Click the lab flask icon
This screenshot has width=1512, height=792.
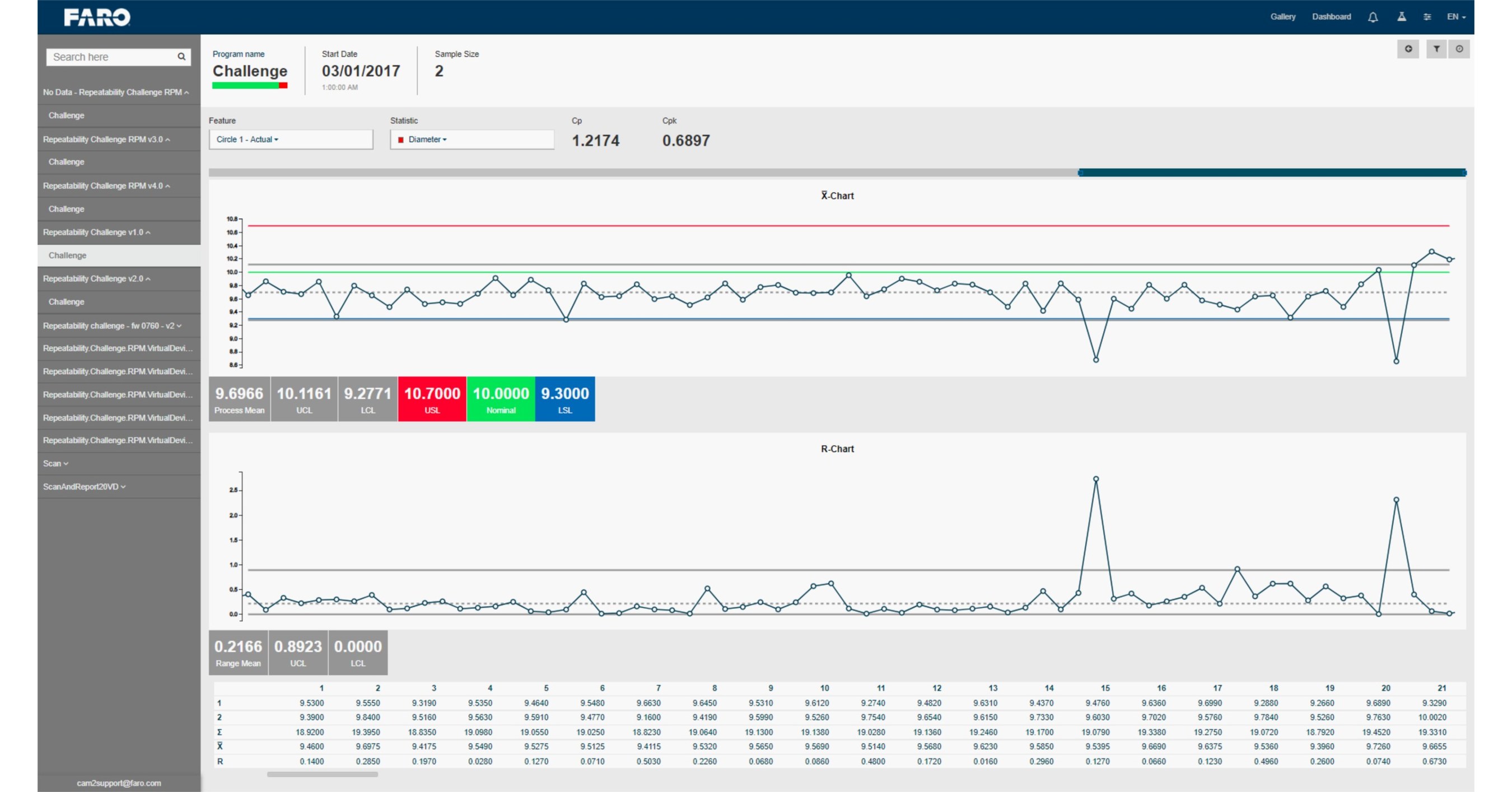click(1401, 17)
